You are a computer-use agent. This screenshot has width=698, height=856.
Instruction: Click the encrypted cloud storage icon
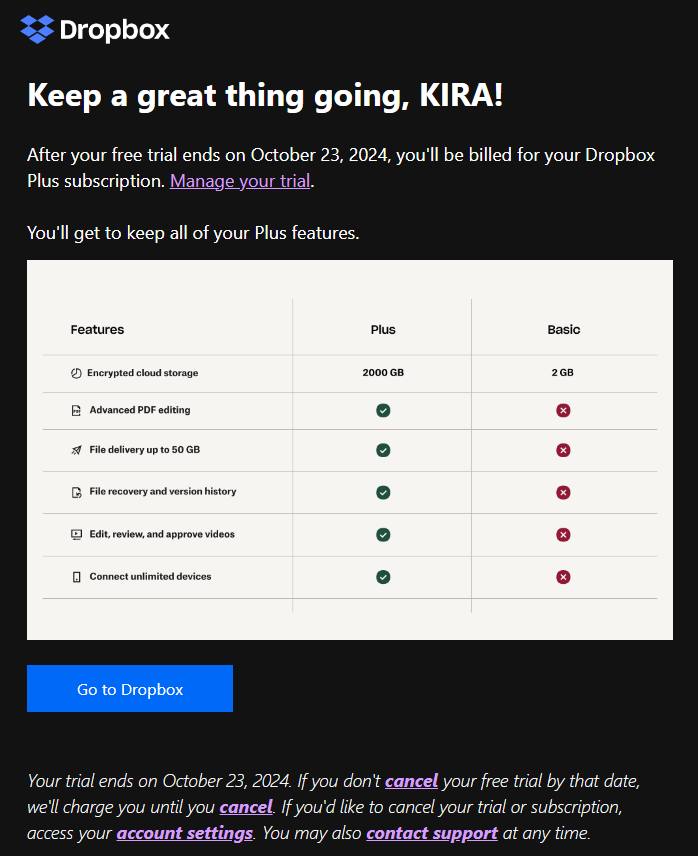[x=76, y=373]
